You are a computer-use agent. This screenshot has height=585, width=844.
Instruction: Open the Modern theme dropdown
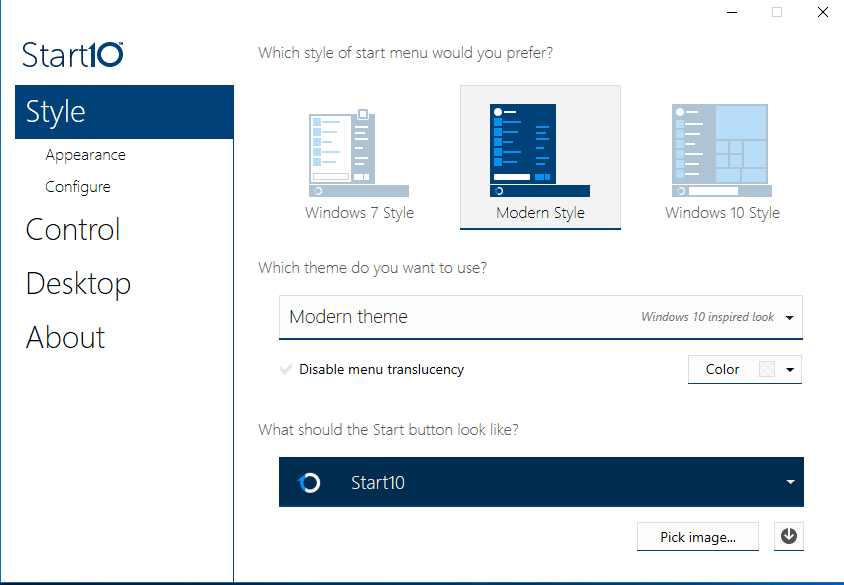coord(789,317)
